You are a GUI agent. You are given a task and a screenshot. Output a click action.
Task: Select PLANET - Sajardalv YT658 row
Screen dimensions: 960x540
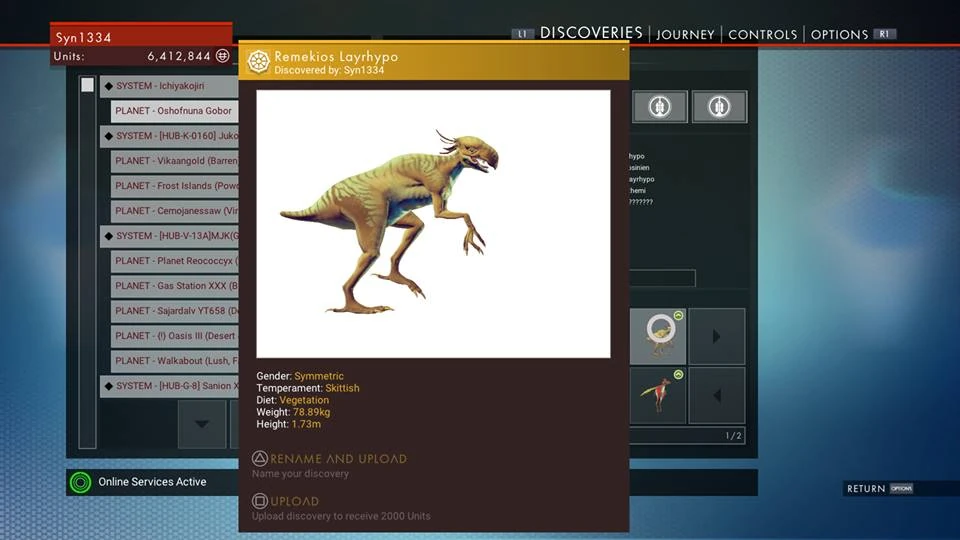tap(174, 311)
